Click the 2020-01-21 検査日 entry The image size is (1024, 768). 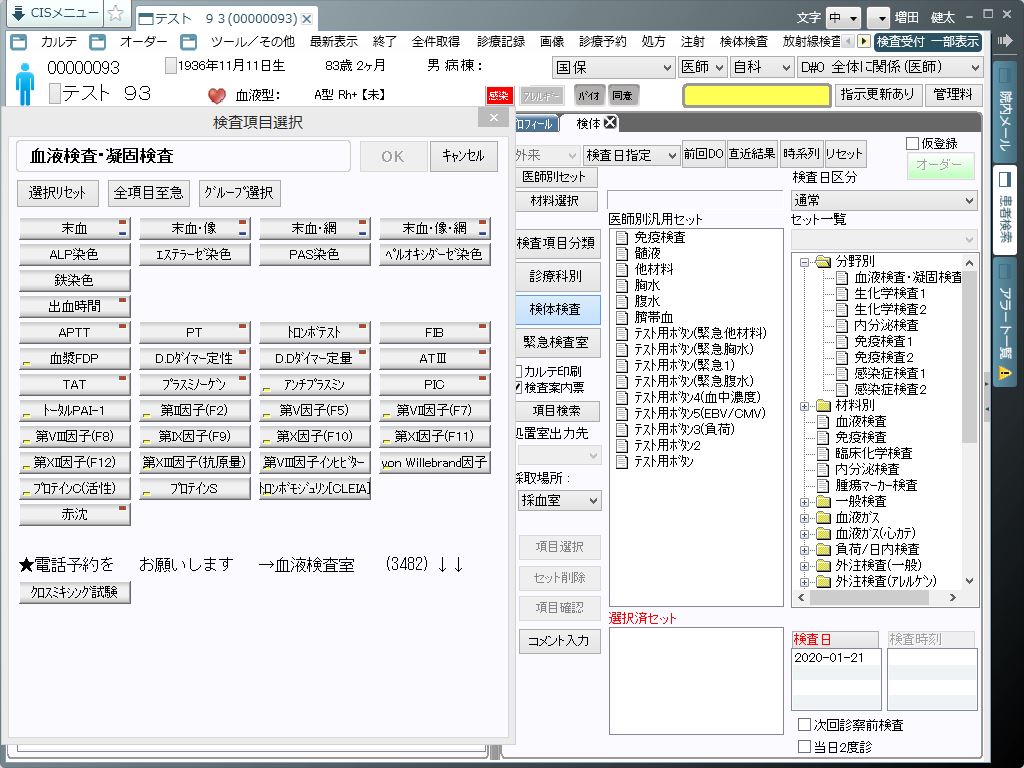[836, 658]
